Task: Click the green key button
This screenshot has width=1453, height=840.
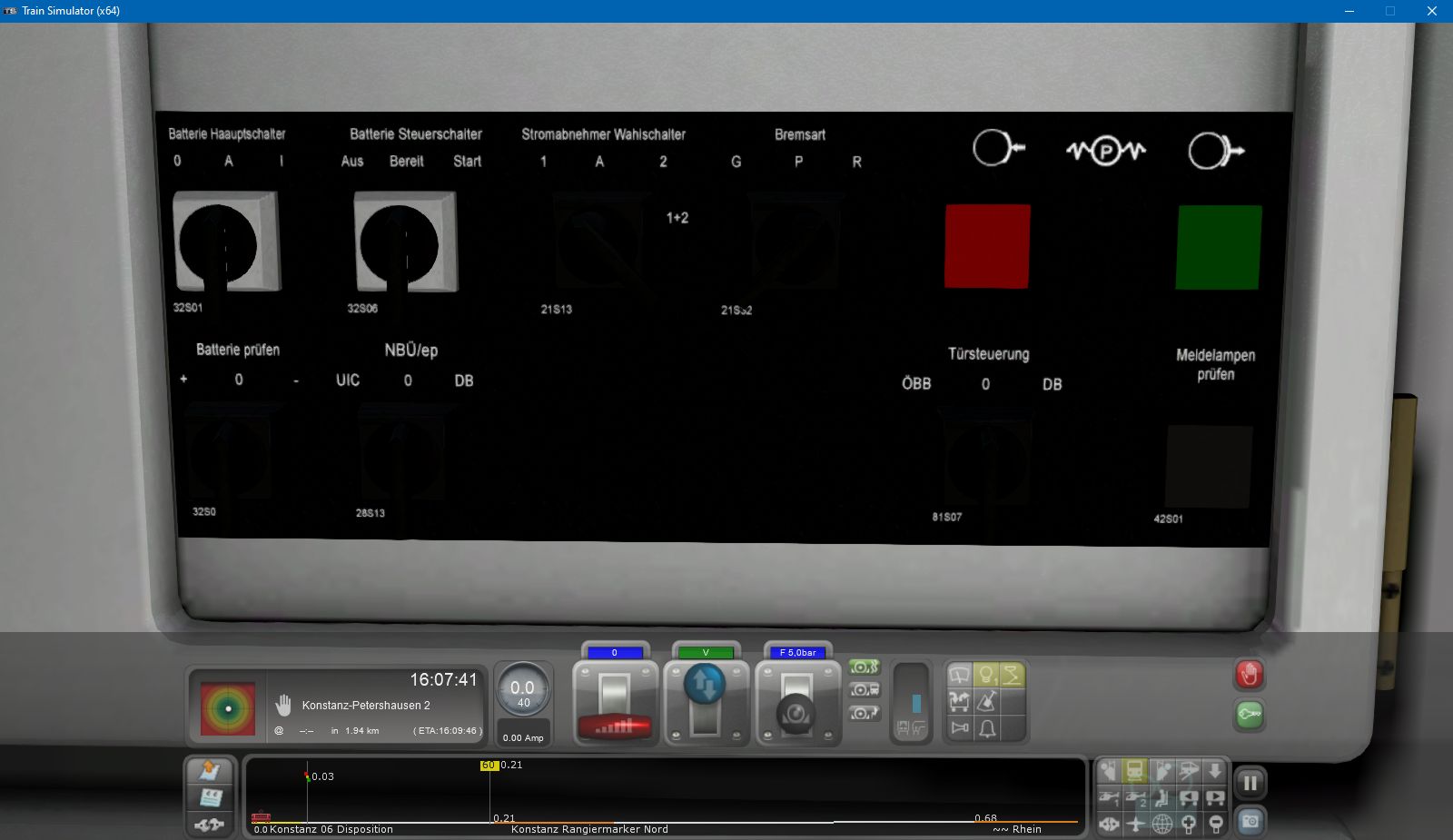Action: coord(1250,715)
